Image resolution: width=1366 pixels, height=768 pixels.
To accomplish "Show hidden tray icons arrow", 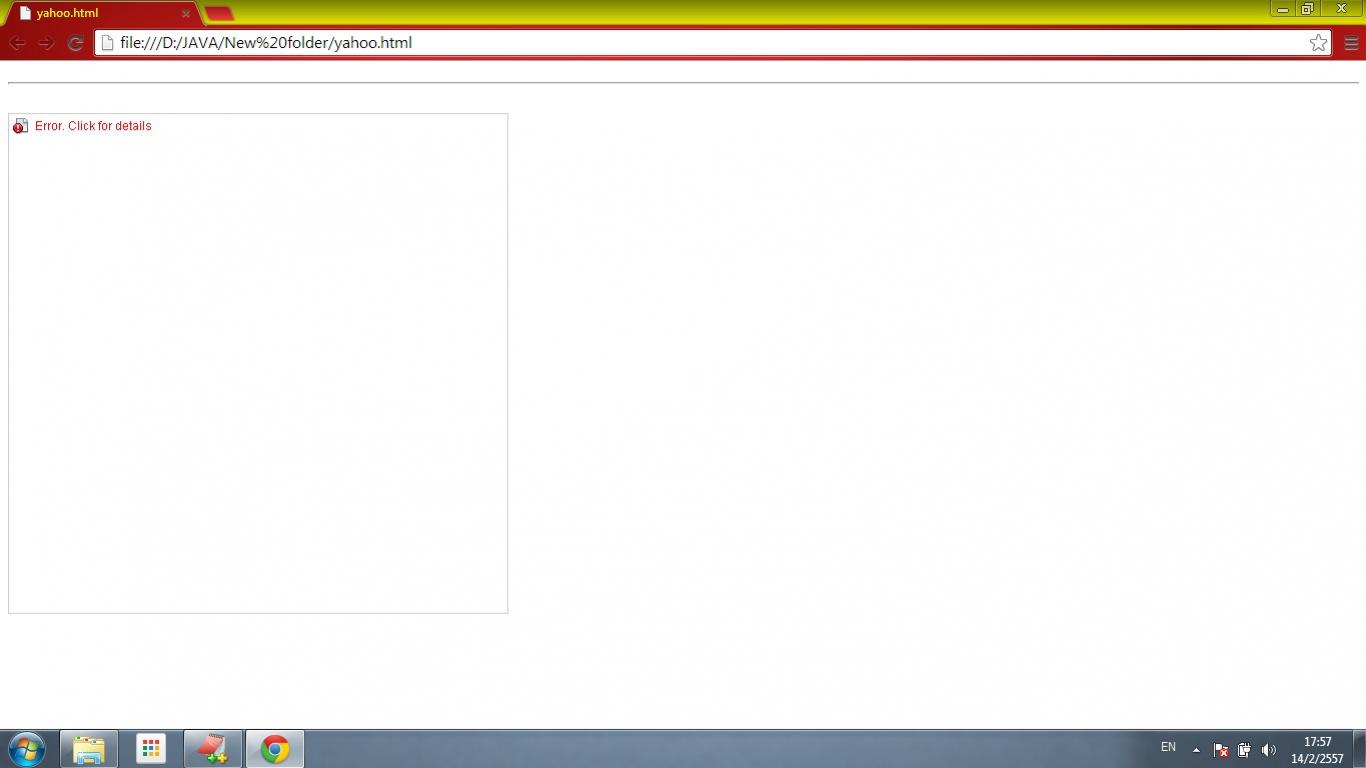I will pyautogui.click(x=1196, y=750).
